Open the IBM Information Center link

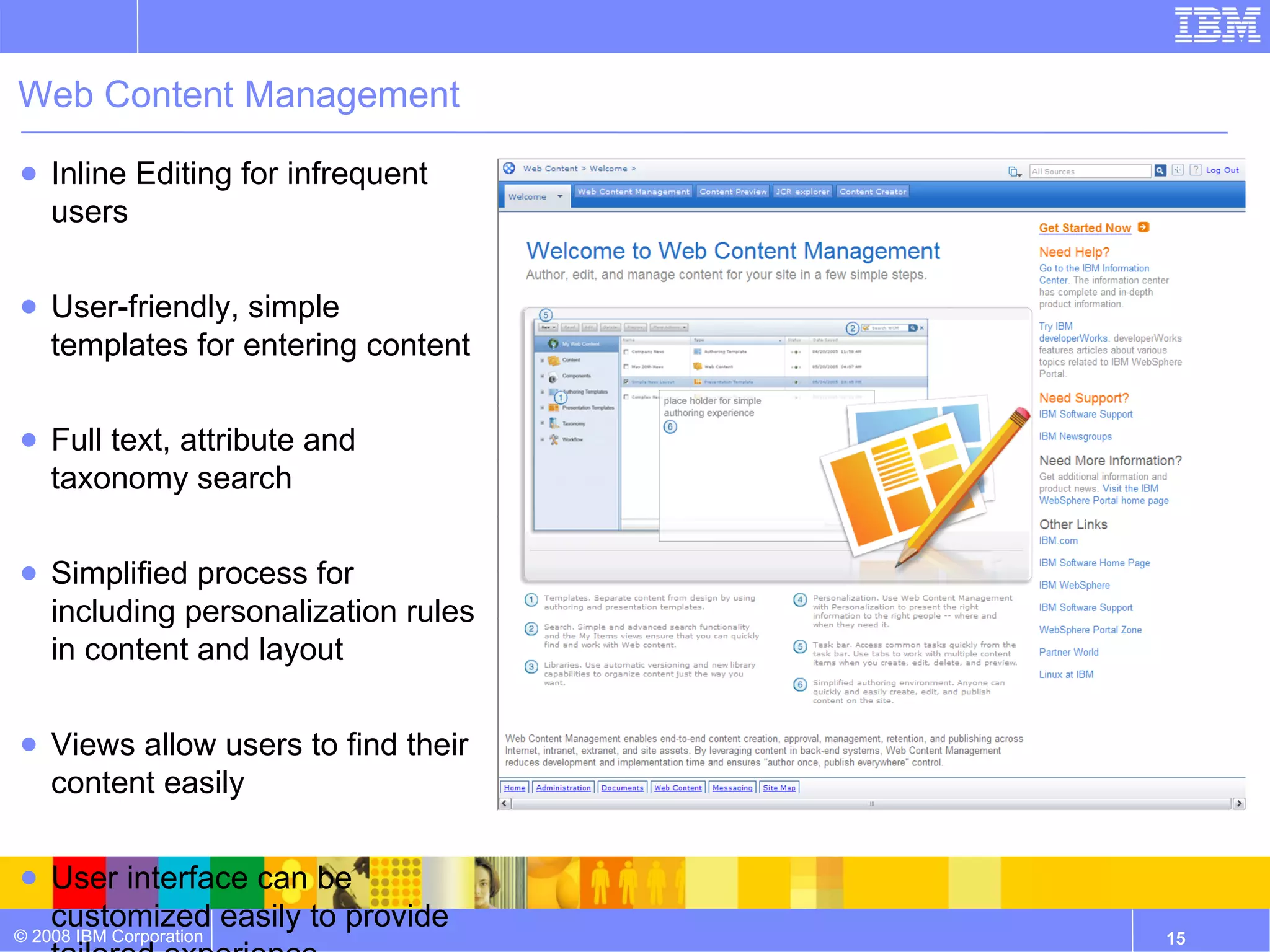1094,274
